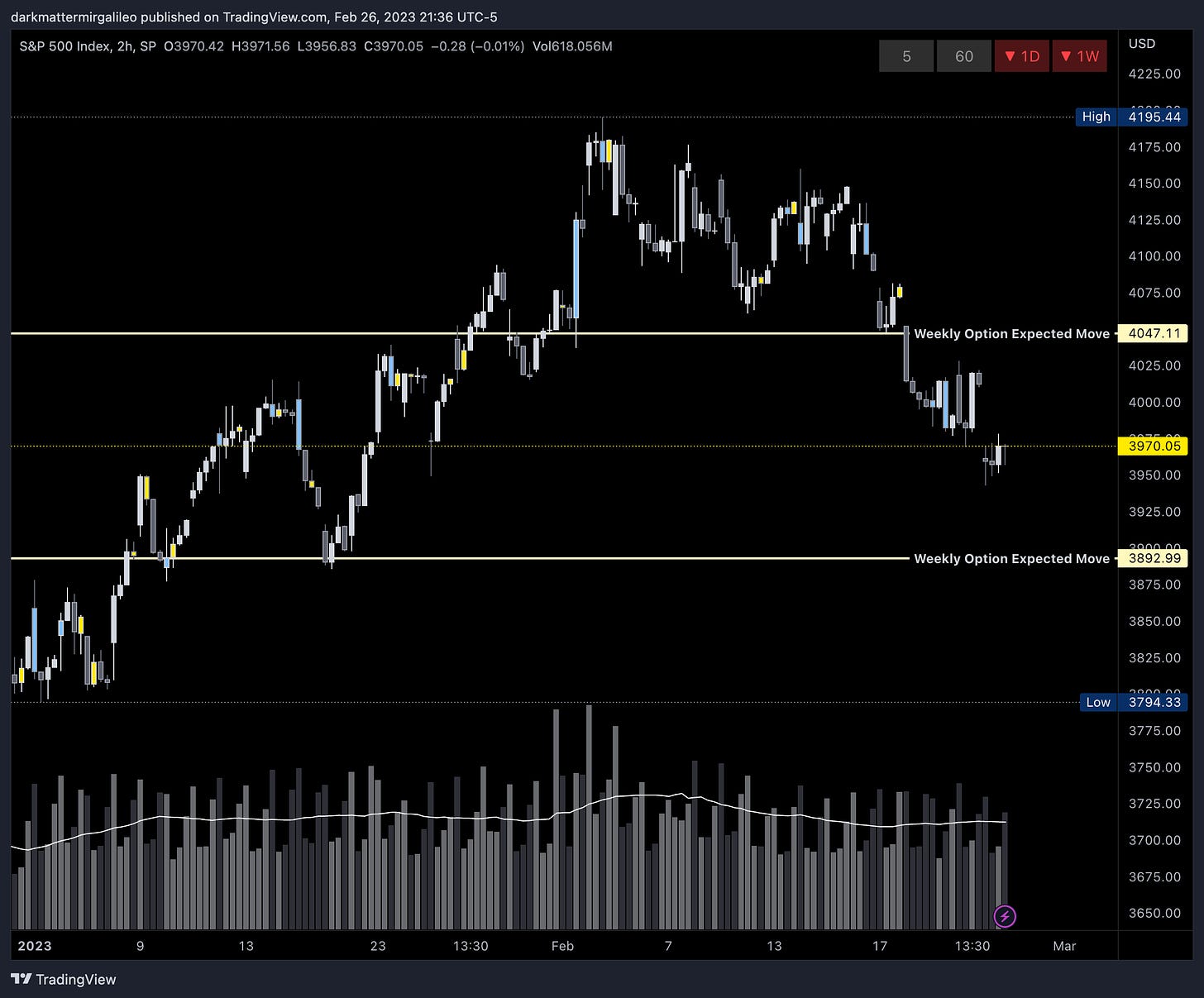Click the Vol618.056M volume readout
1204x998 pixels.
(572, 46)
